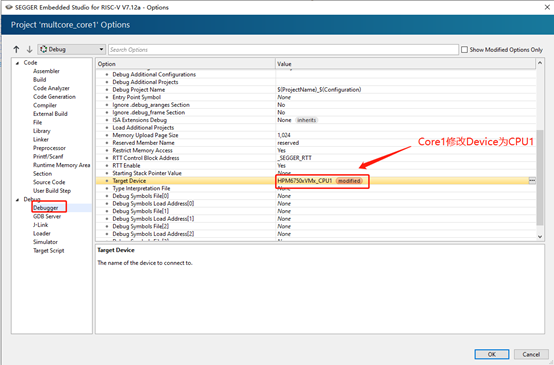The height and width of the screenshot is (365, 554).
Task: Select Debug Symbols Load Address[0] option
Action: click(153, 204)
